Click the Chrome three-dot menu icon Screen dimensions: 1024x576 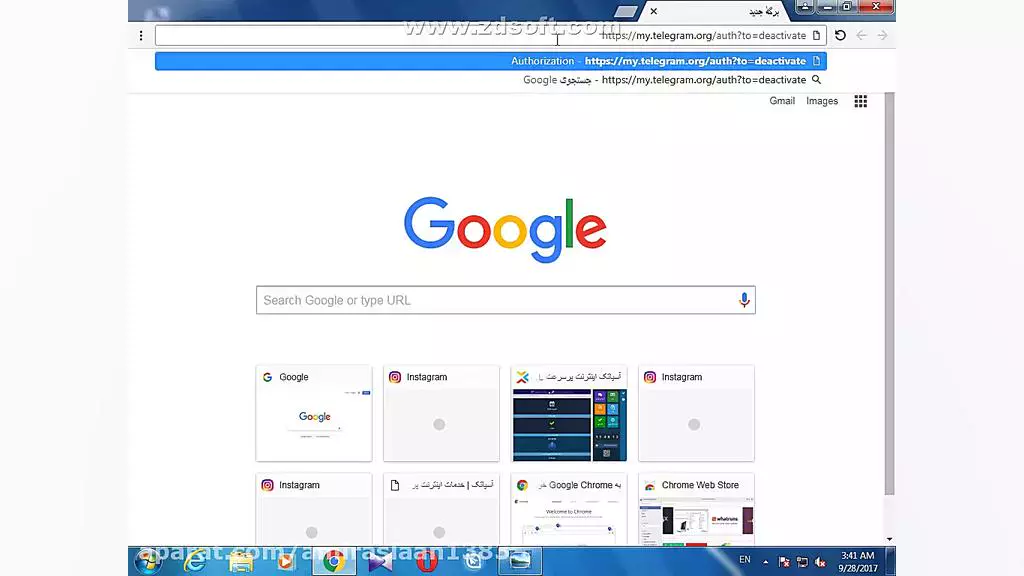pyautogui.click(x=141, y=36)
